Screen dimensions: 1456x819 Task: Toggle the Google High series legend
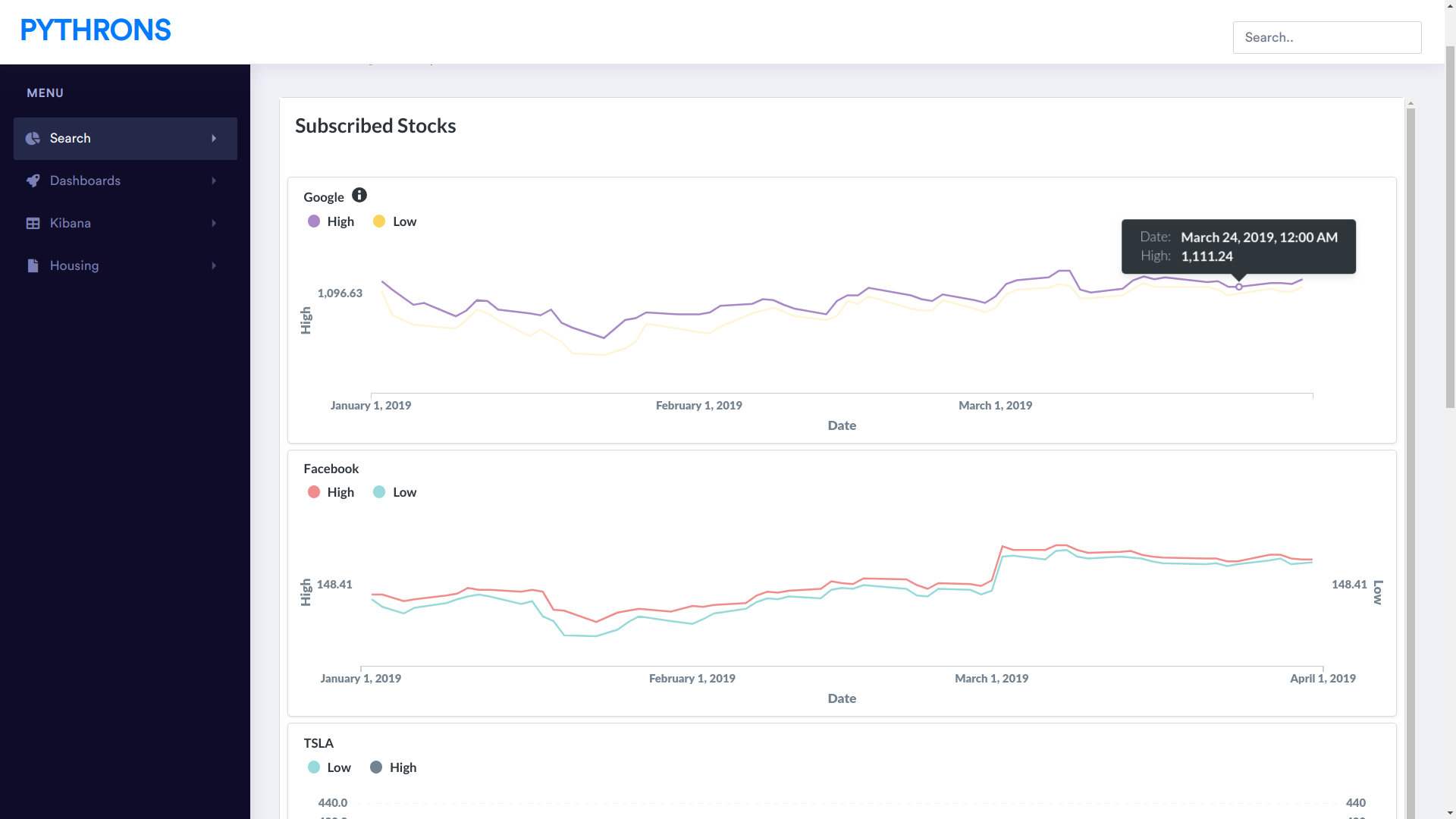pos(331,221)
